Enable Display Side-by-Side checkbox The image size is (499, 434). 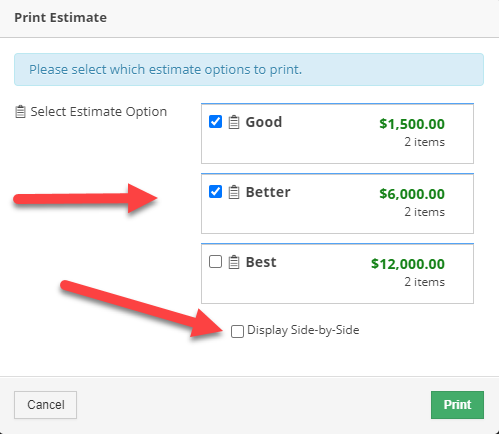coord(237,331)
